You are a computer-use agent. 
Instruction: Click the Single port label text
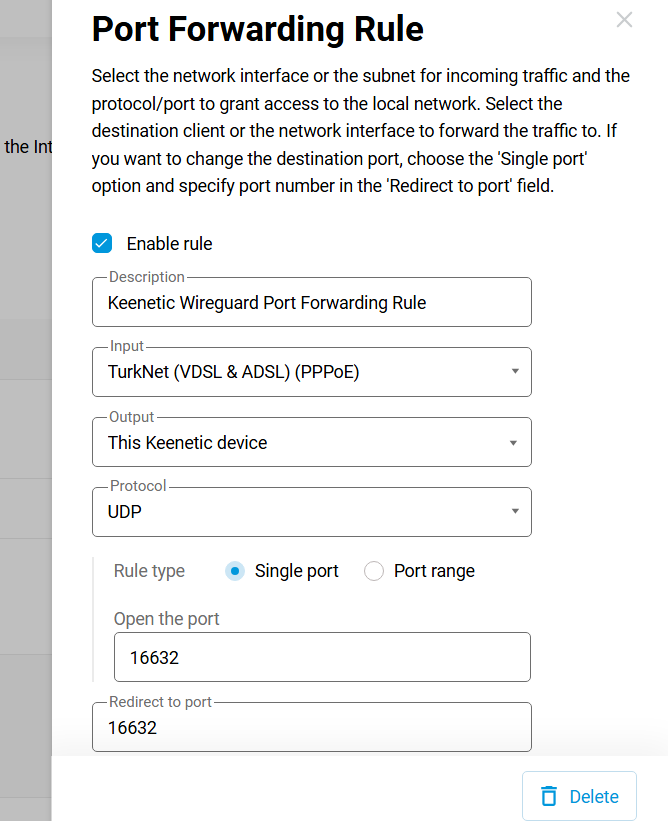pos(297,571)
